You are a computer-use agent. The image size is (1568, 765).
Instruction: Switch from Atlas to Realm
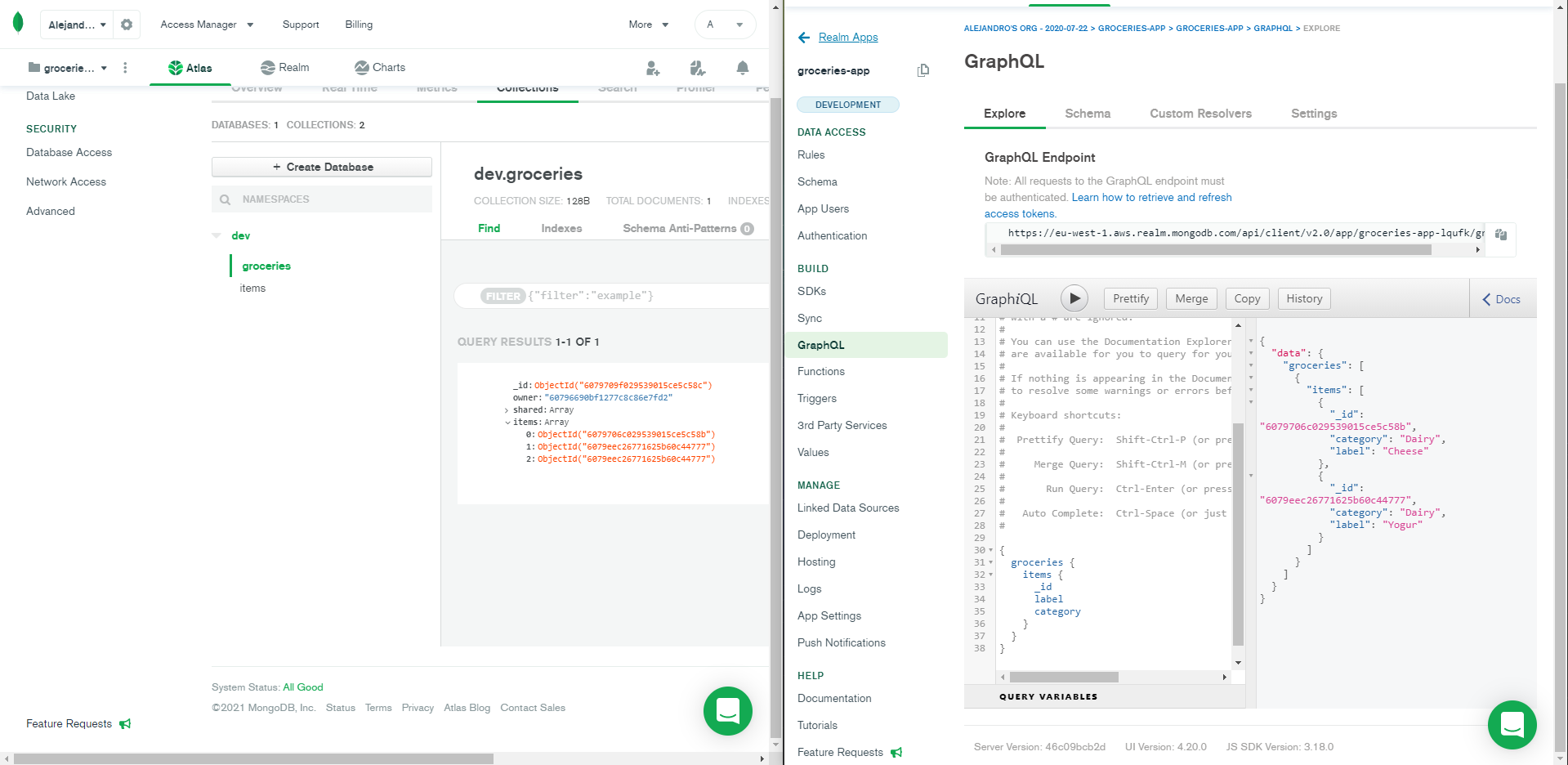284,67
